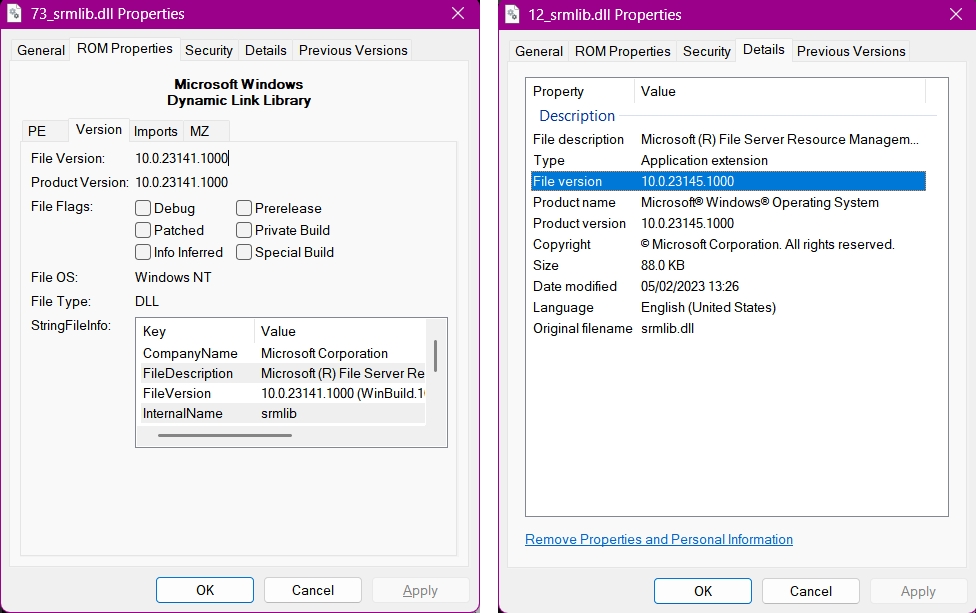
Task: Select the Product name row in Details
Action: pos(728,202)
